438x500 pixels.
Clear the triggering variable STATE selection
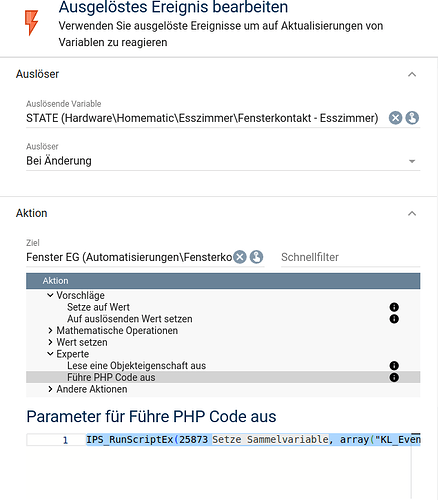pyautogui.click(x=395, y=118)
